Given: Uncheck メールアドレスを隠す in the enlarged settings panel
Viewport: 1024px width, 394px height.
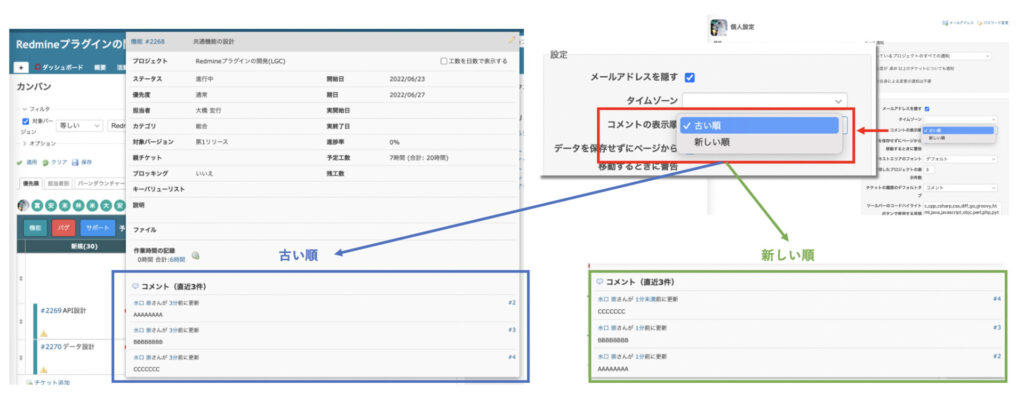Looking at the screenshot, I should pos(690,77).
